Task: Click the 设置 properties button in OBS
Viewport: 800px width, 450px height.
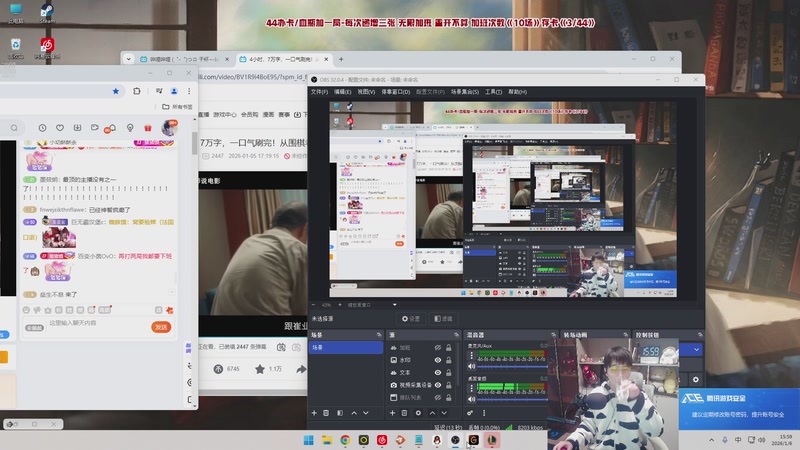Action: [411, 319]
